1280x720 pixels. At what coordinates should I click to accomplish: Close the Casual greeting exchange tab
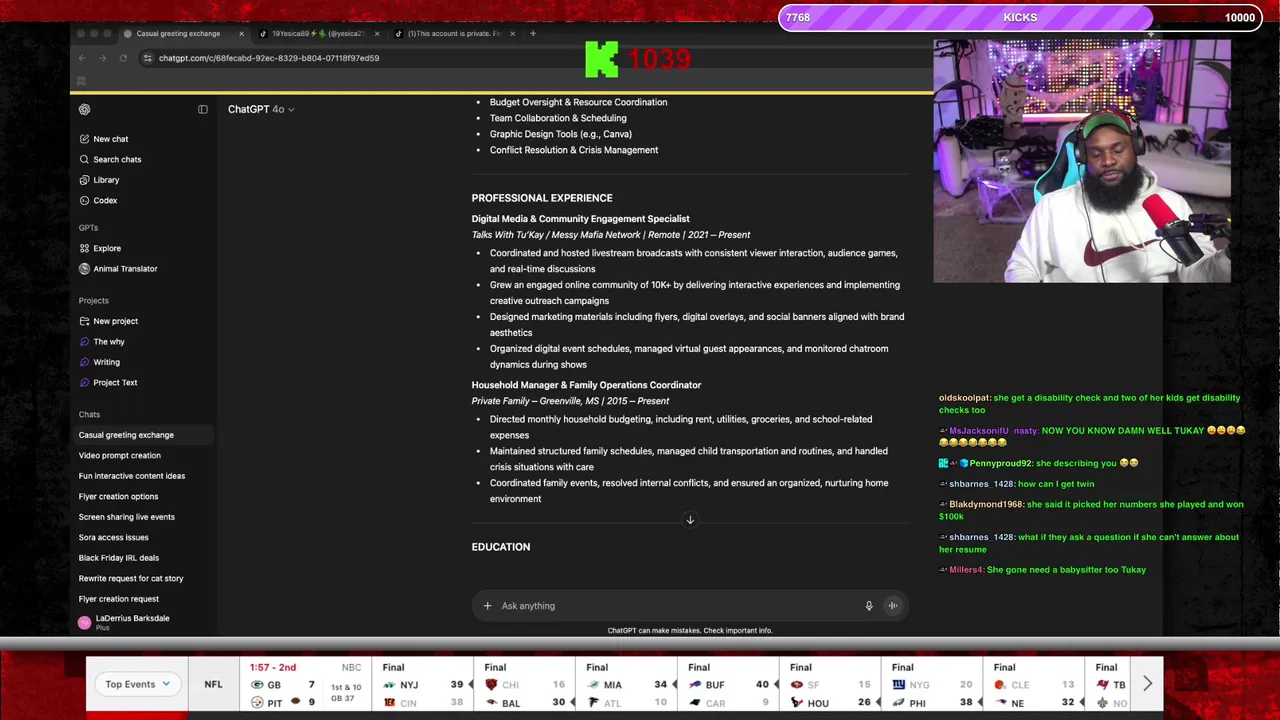pyautogui.click(x=241, y=33)
